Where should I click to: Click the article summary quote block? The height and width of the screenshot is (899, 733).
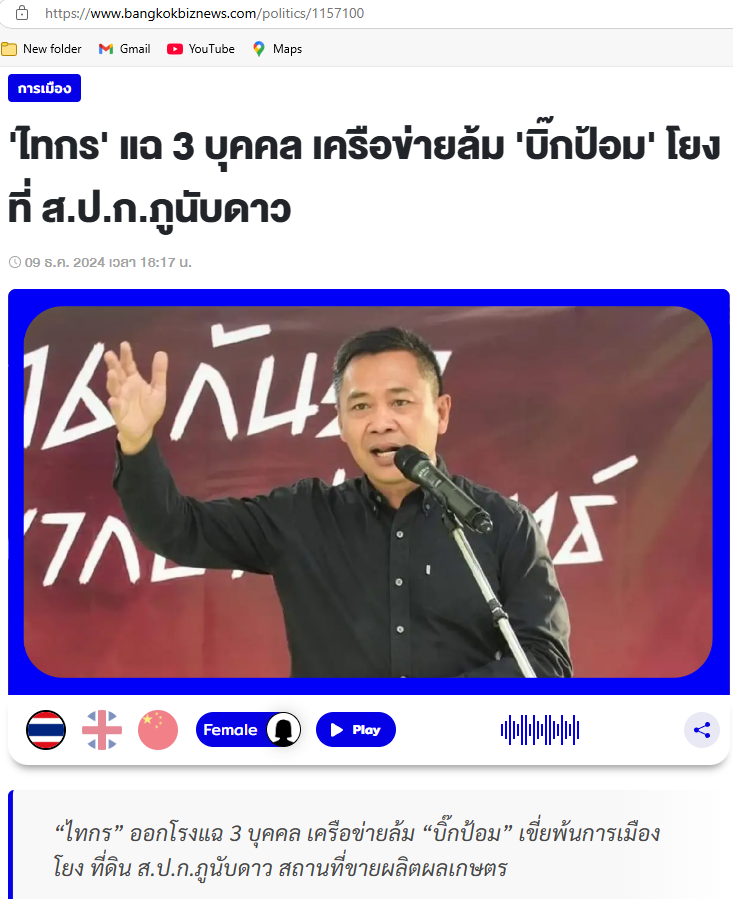pos(369,845)
